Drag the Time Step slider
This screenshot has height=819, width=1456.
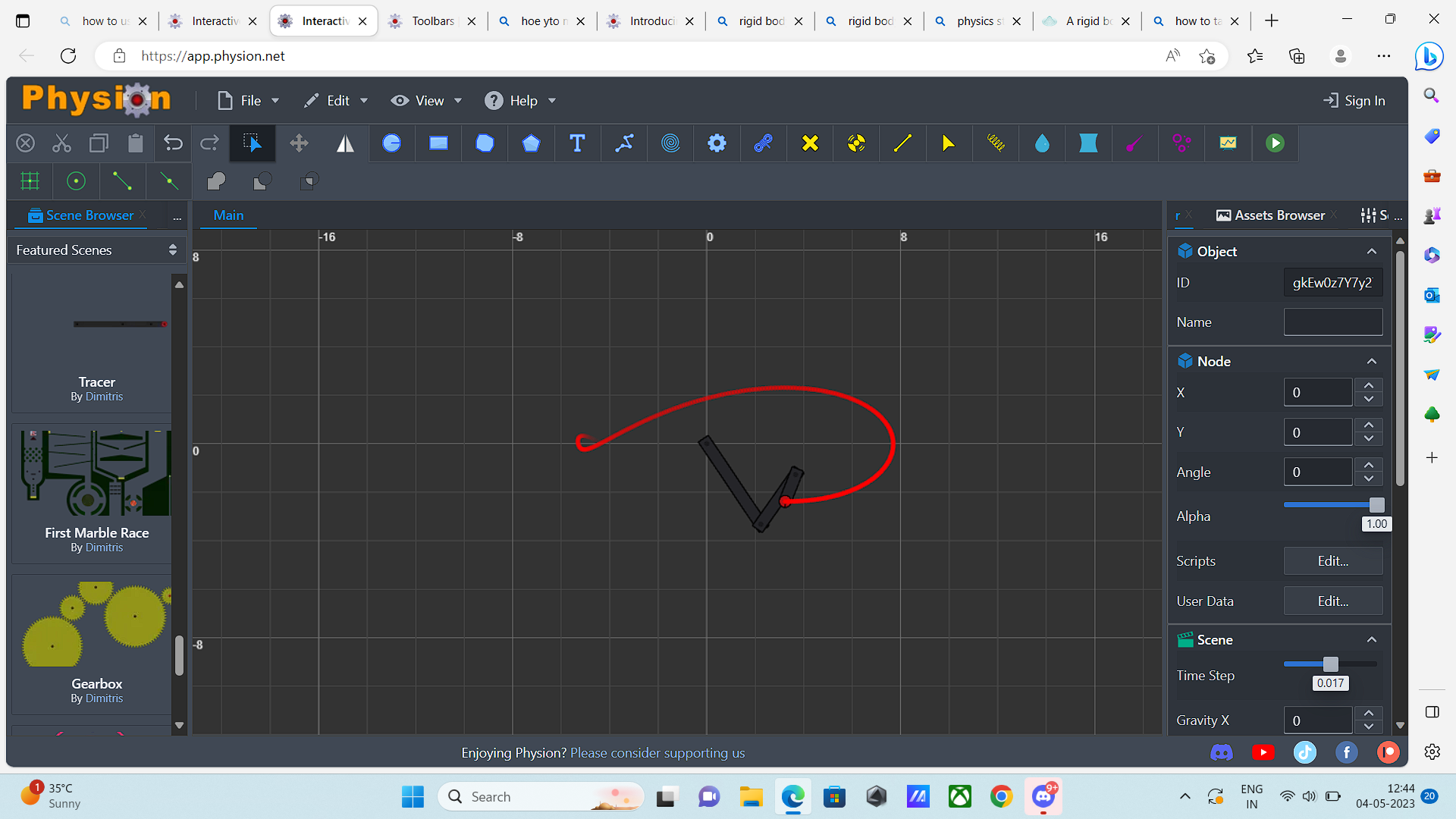click(x=1330, y=663)
